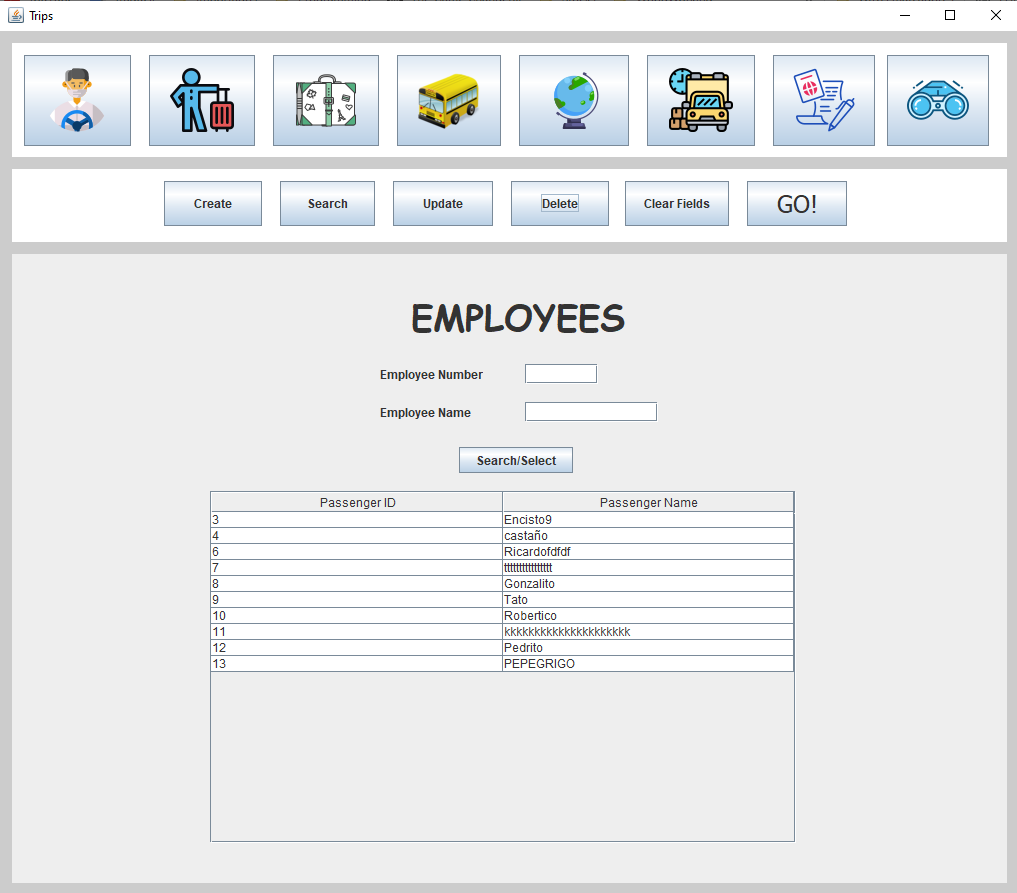Screen dimensions: 1017x893
Task: Select the table cell 'Ricardofdfdf'
Action: coord(648,552)
